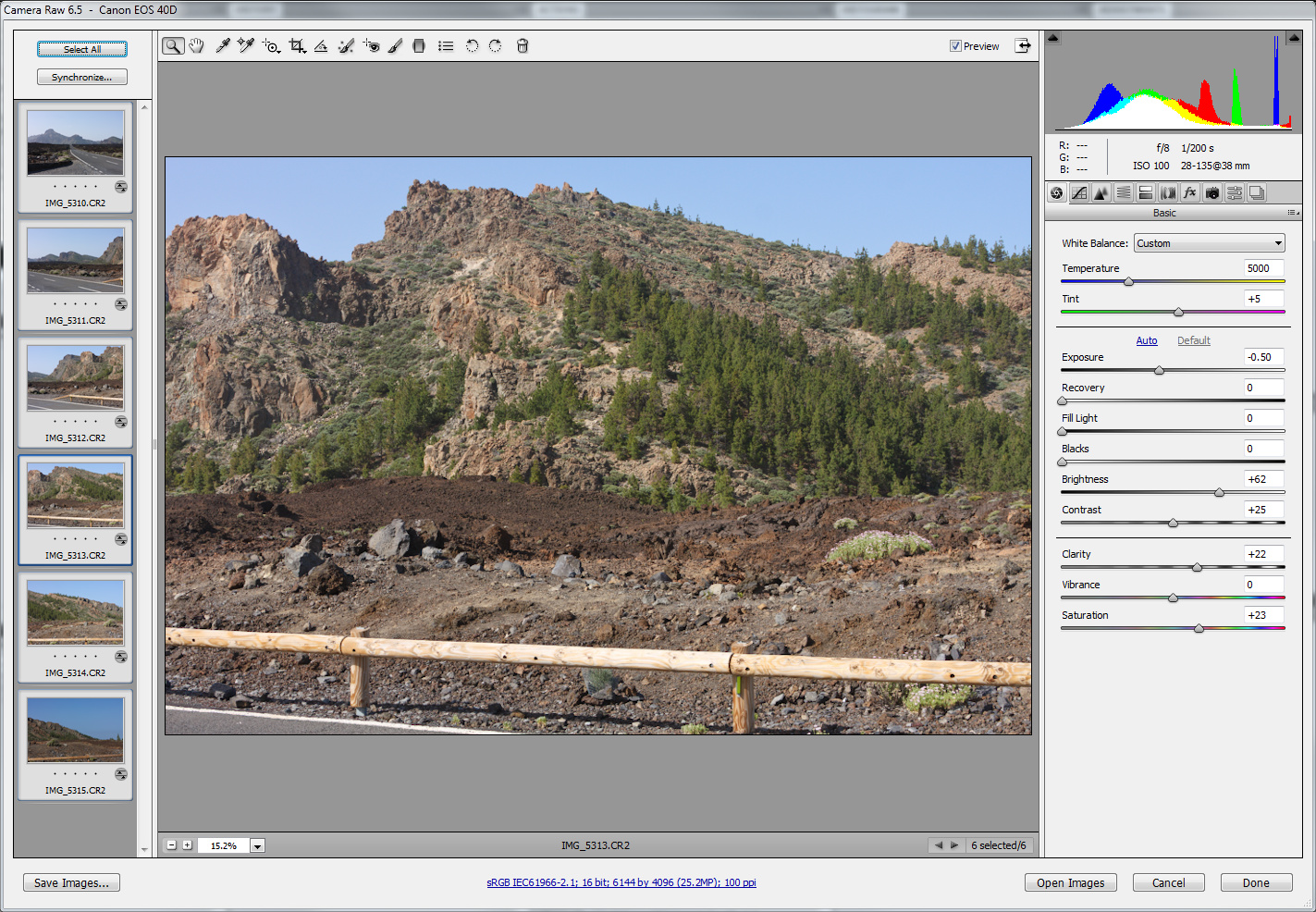Click the Synchronize button

(x=82, y=78)
